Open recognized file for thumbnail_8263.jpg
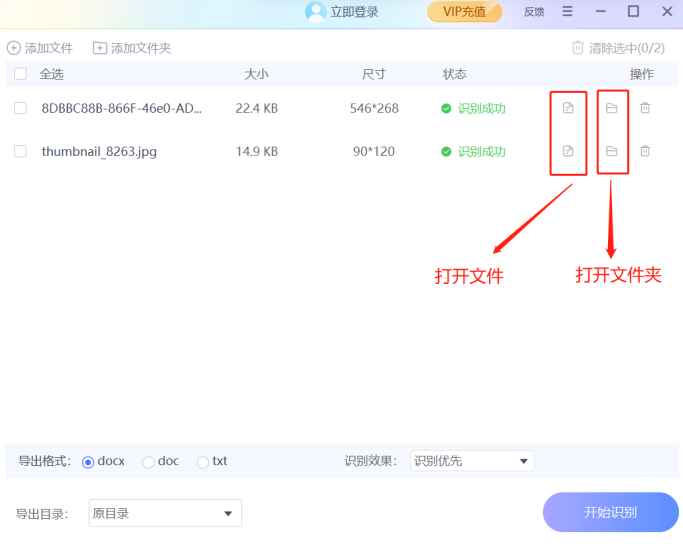Image resolution: width=683 pixels, height=547 pixels. pyautogui.click(x=568, y=151)
